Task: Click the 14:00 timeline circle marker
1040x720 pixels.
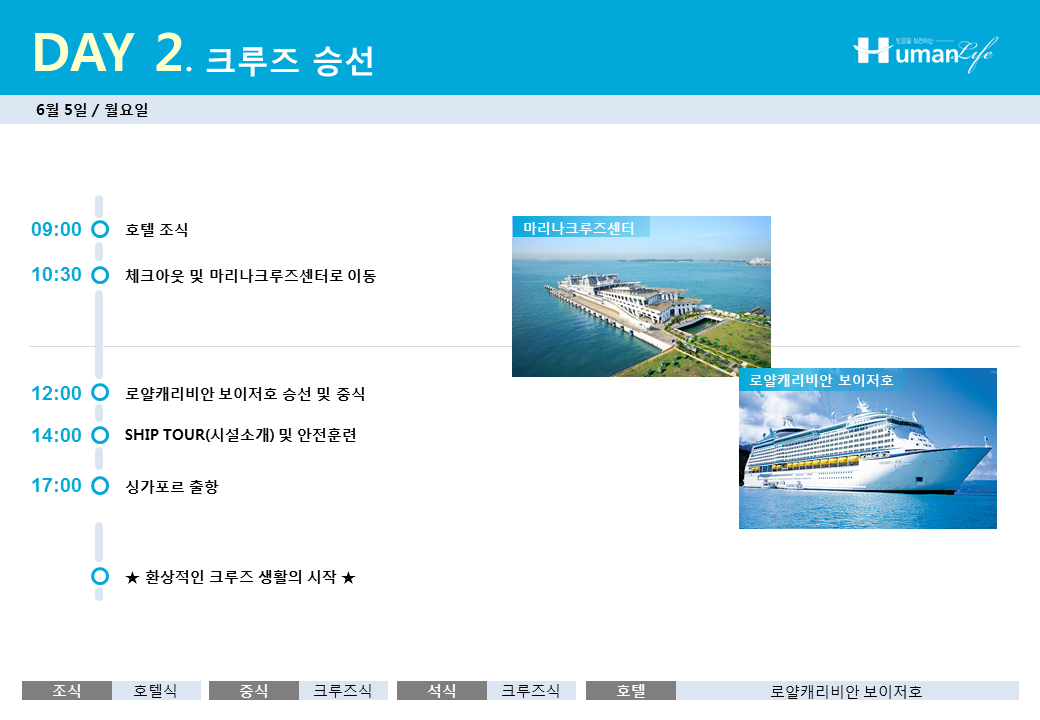Action: point(100,435)
